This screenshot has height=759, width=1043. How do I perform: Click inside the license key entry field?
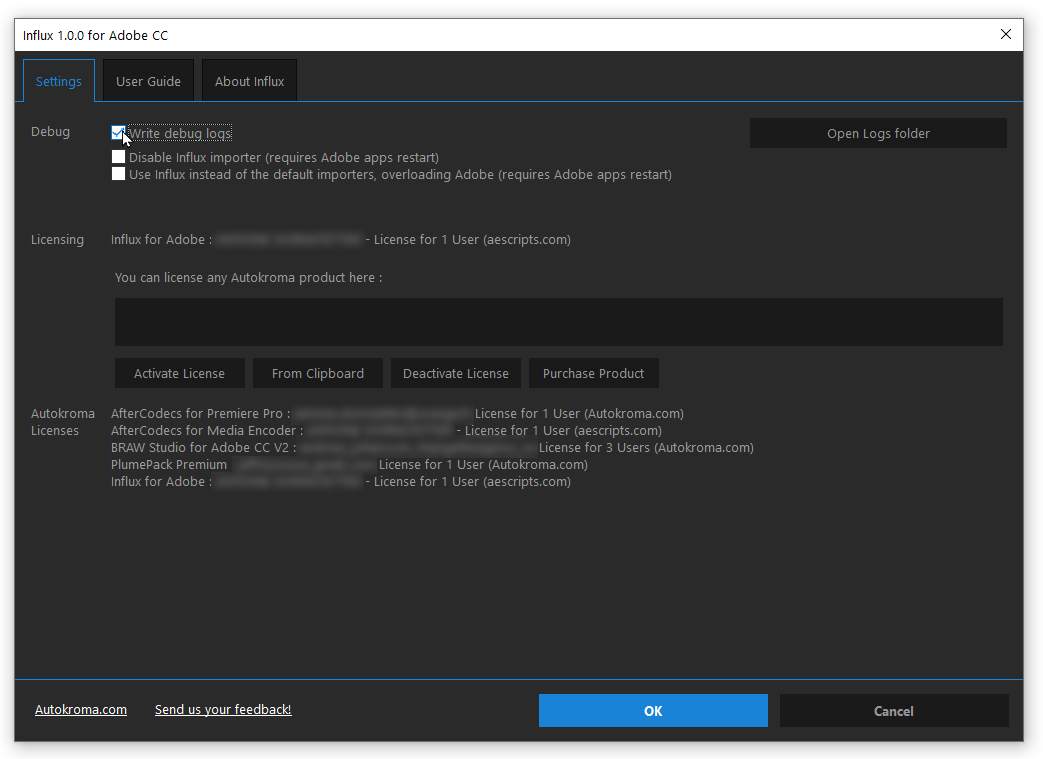[558, 321]
